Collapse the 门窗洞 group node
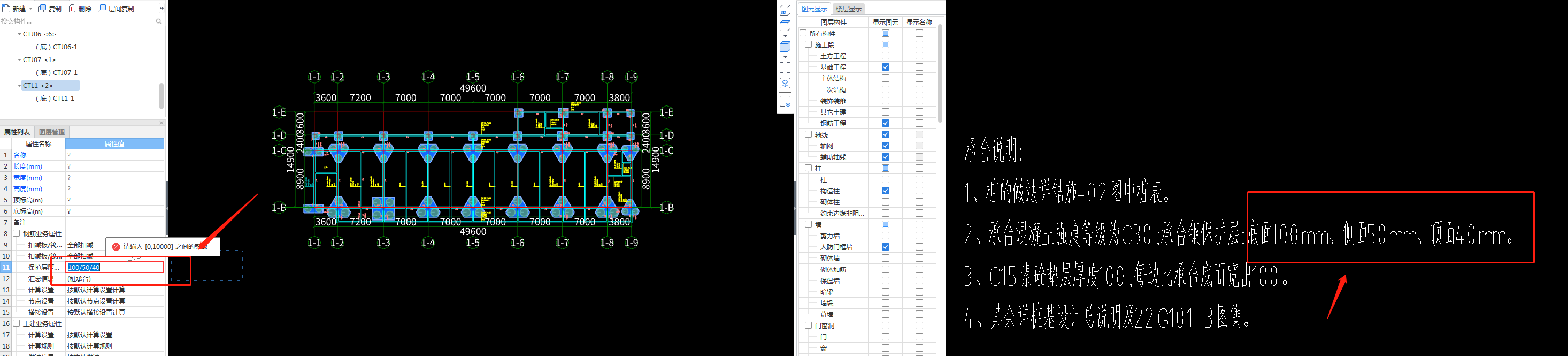This screenshot has width=1568, height=356. click(x=809, y=325)
